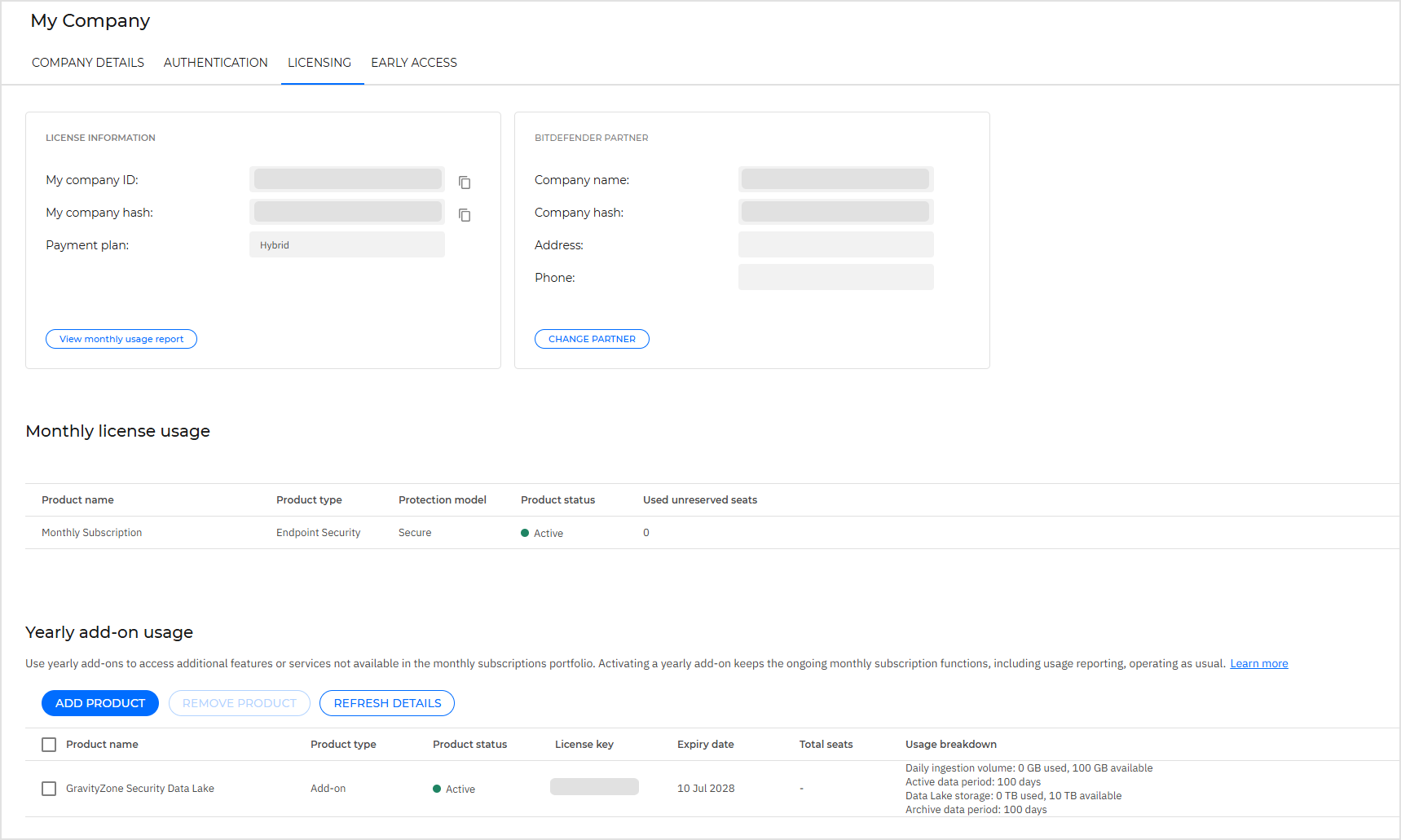
Task: Click the Active status dot for Monthly Subscription
Action: pyautogui.click(x=526, y=532)
